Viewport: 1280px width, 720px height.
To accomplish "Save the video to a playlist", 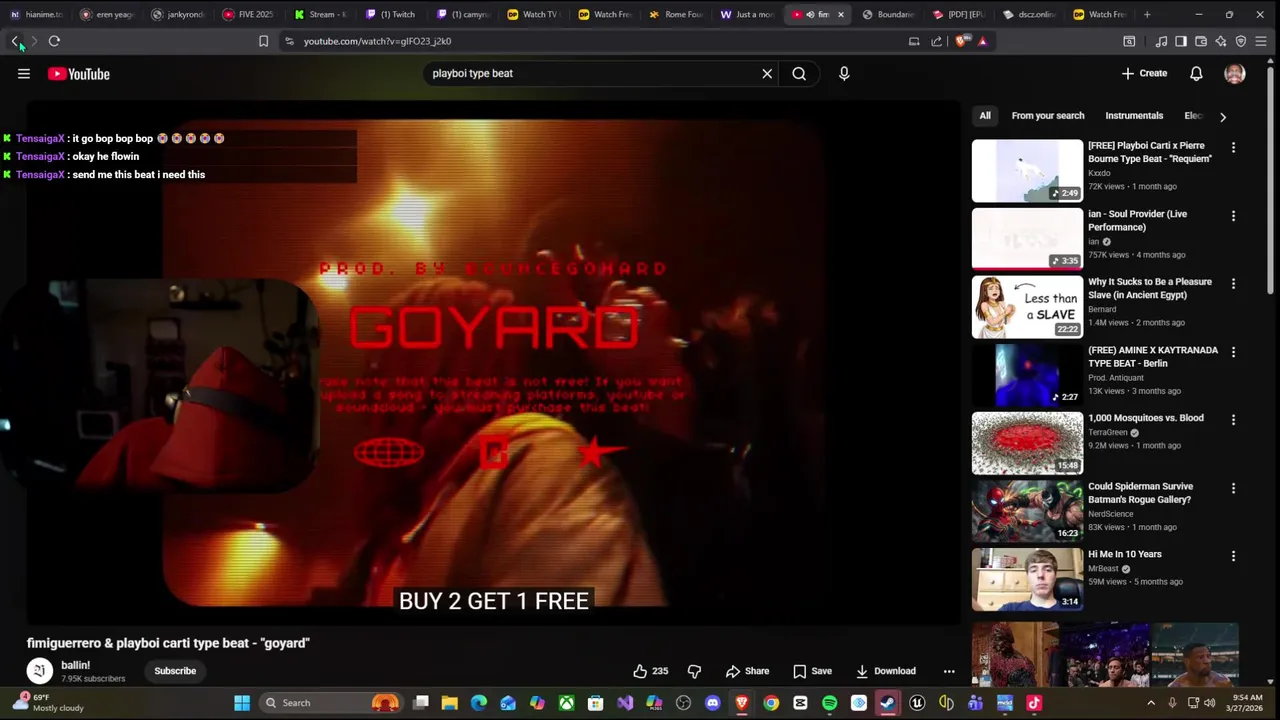I will [812, 671].
